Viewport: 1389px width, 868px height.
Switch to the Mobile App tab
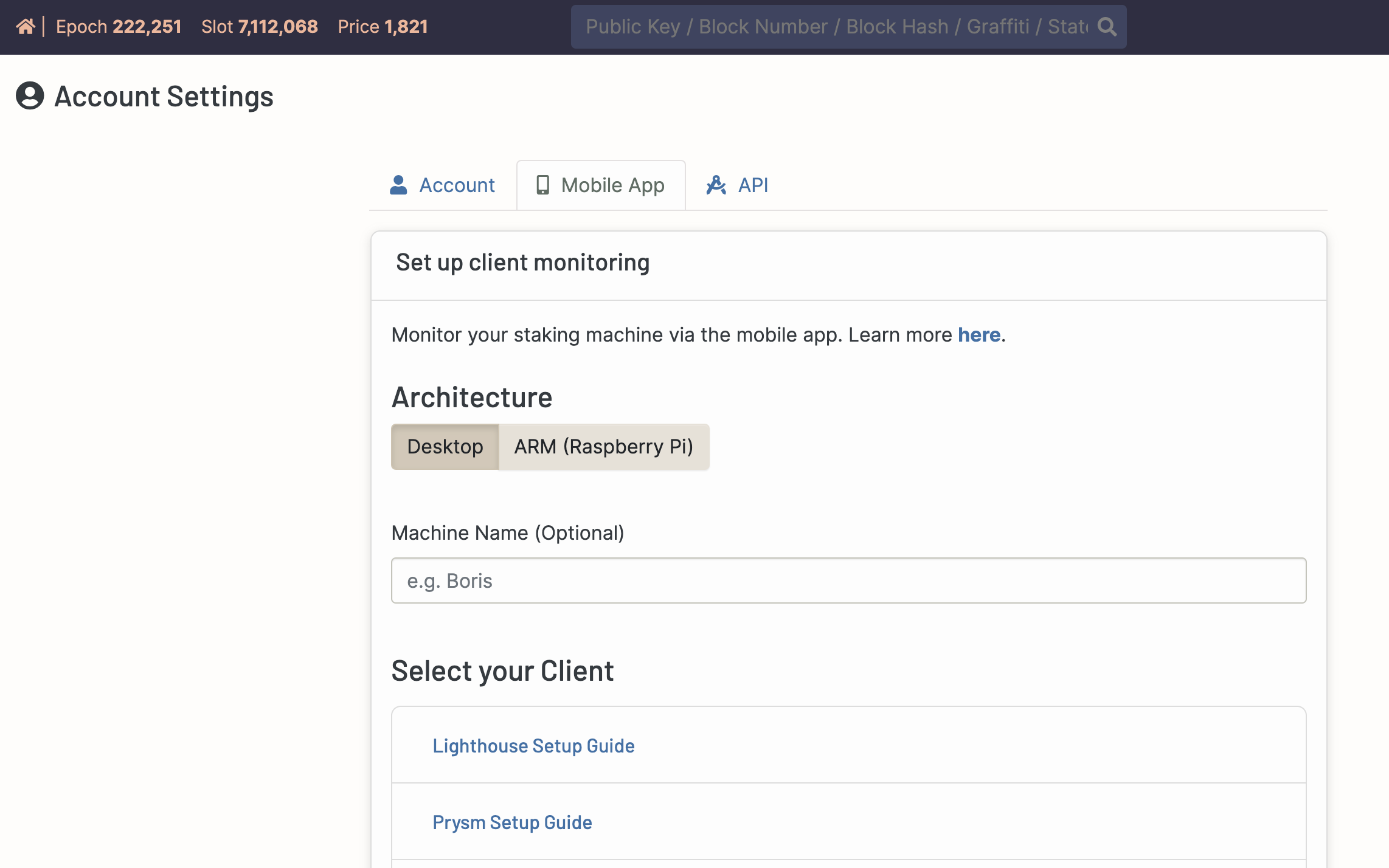point(612,185)
